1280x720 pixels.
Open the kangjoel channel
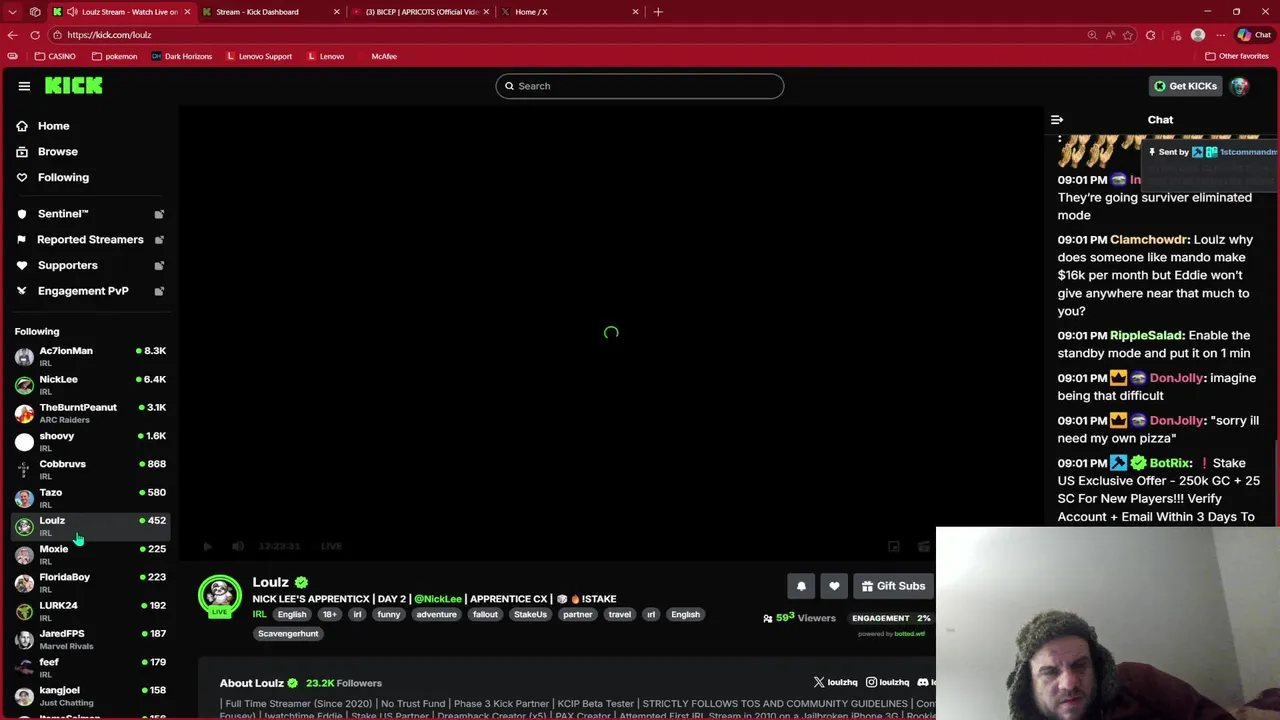[x=90, y=695]
